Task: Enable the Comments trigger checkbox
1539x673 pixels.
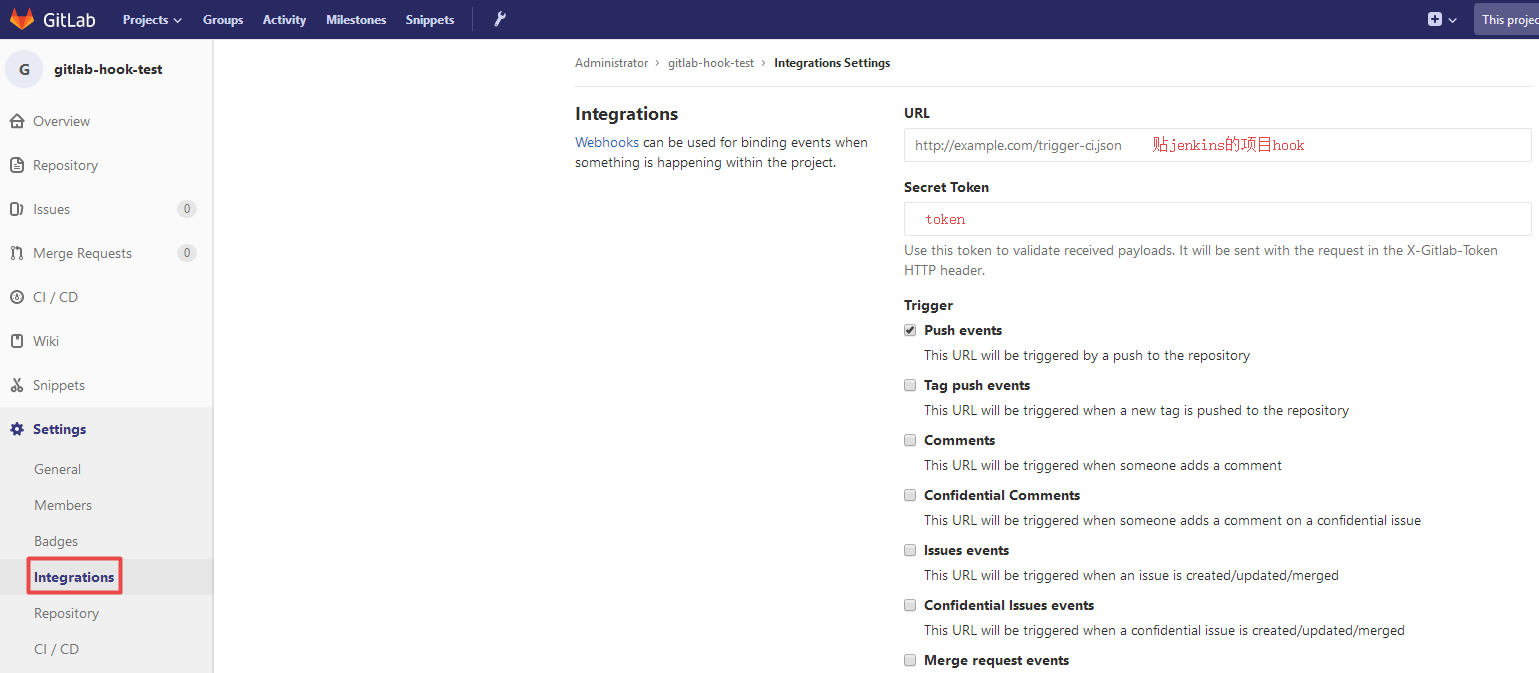Action: [910, 440]
